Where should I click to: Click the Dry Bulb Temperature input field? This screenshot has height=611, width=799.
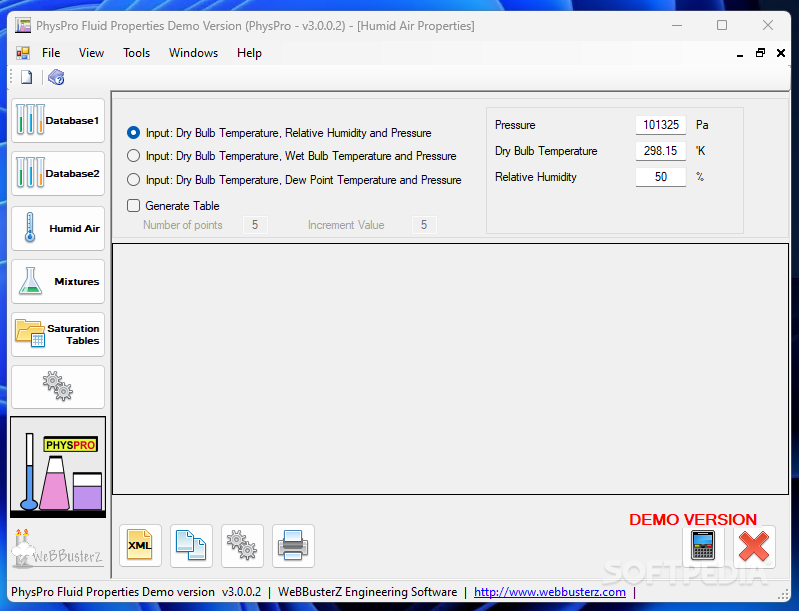click(x=661, y=151)
